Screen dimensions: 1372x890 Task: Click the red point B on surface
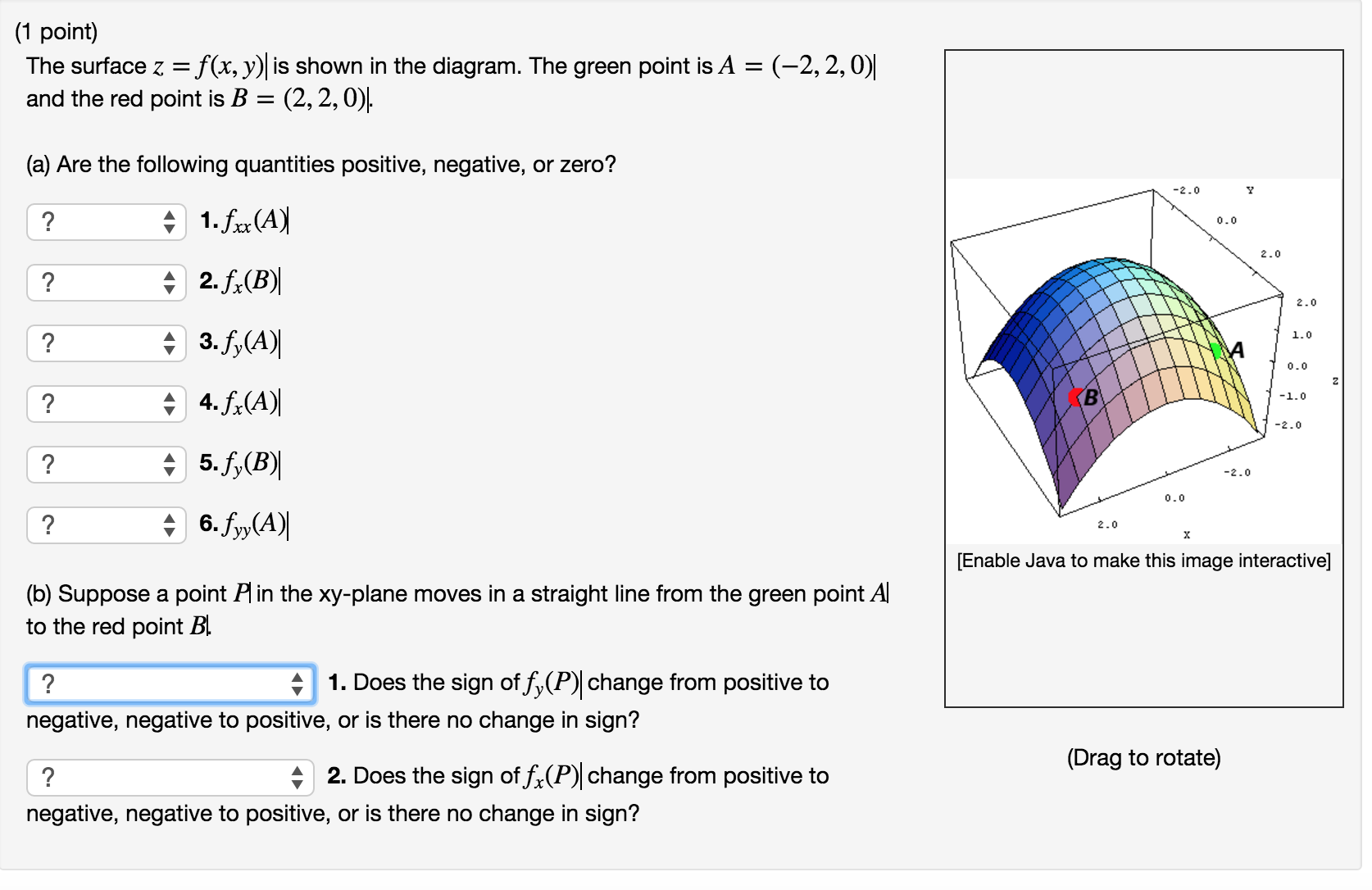click(x=1076, y=397)
